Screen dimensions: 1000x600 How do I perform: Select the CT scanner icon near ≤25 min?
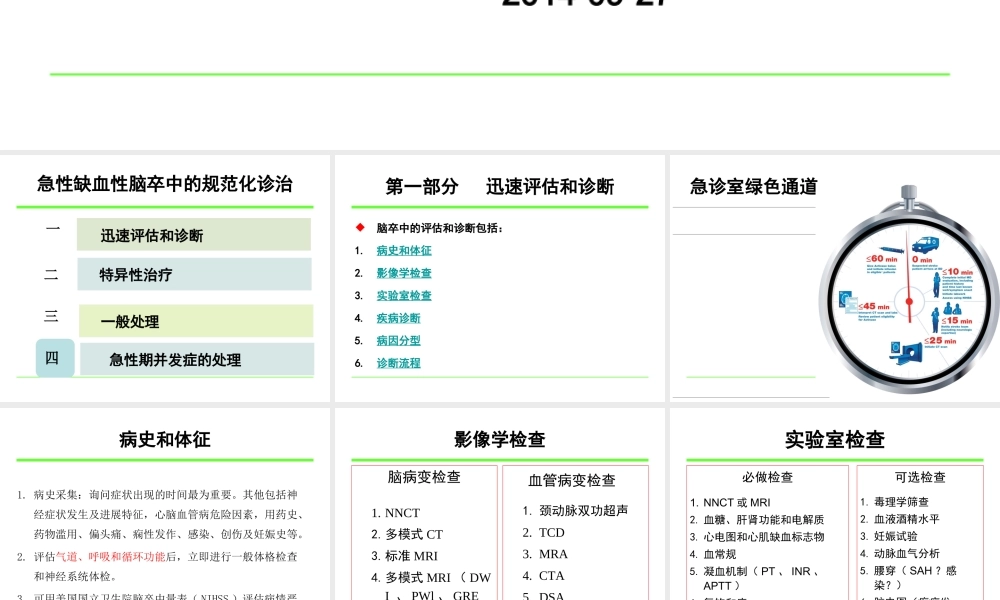(910, 352)
